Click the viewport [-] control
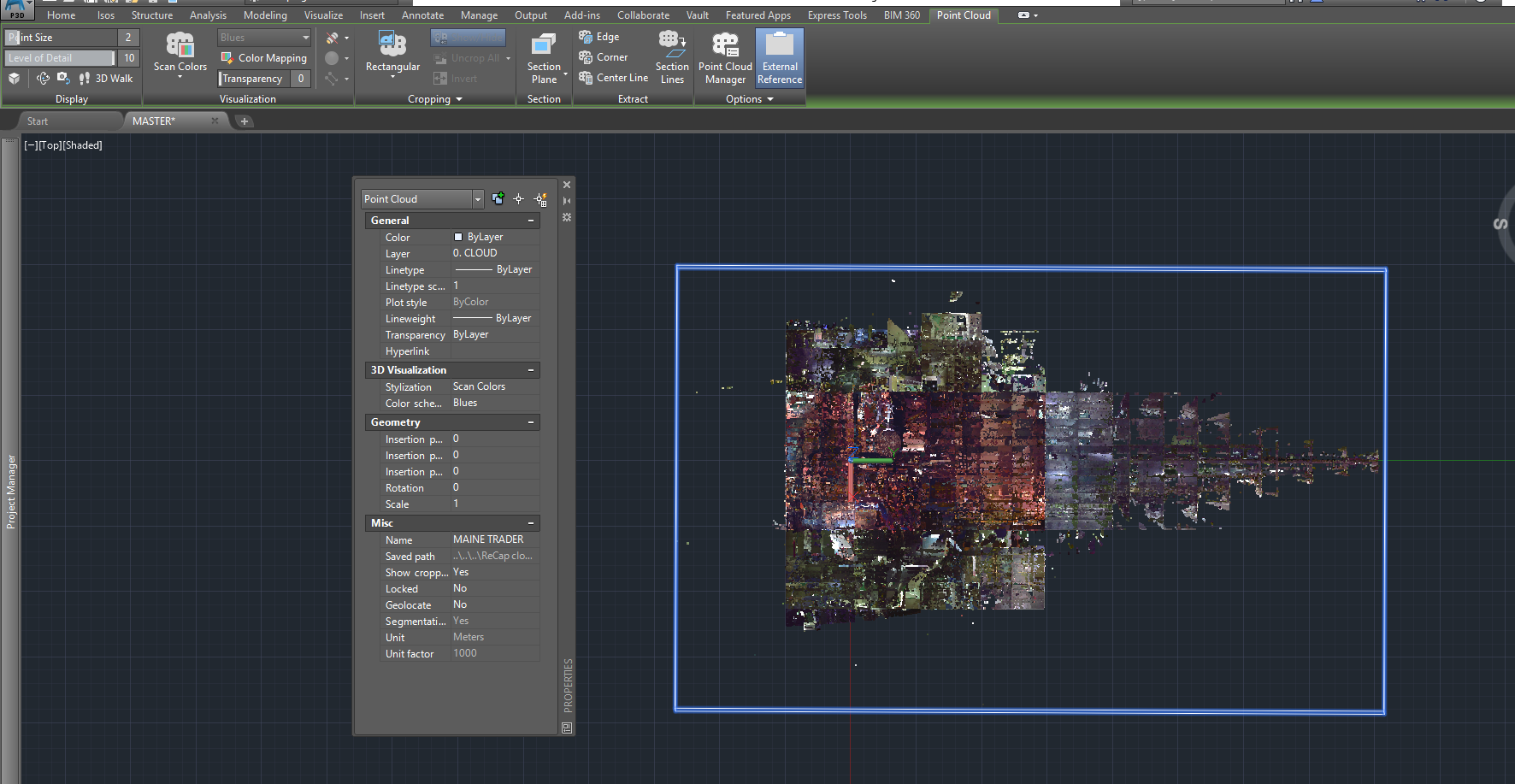1515x784 pixels. [31, 145]
